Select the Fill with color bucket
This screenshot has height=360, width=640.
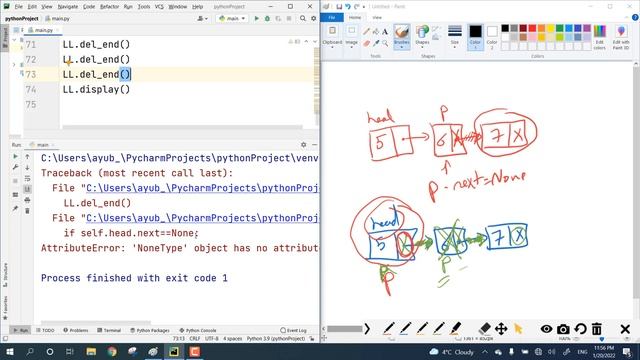pos(376,31)
